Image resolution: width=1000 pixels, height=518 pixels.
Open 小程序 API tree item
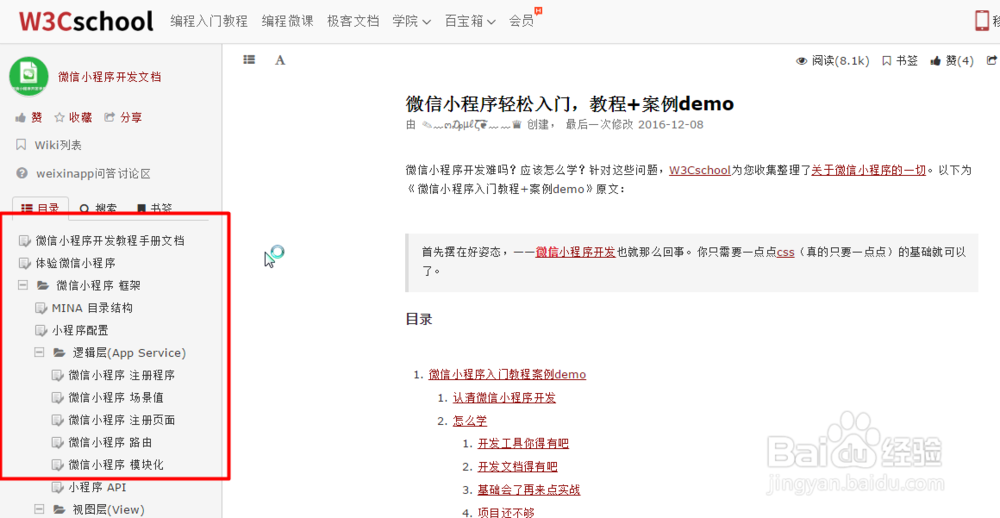point(98,487)
